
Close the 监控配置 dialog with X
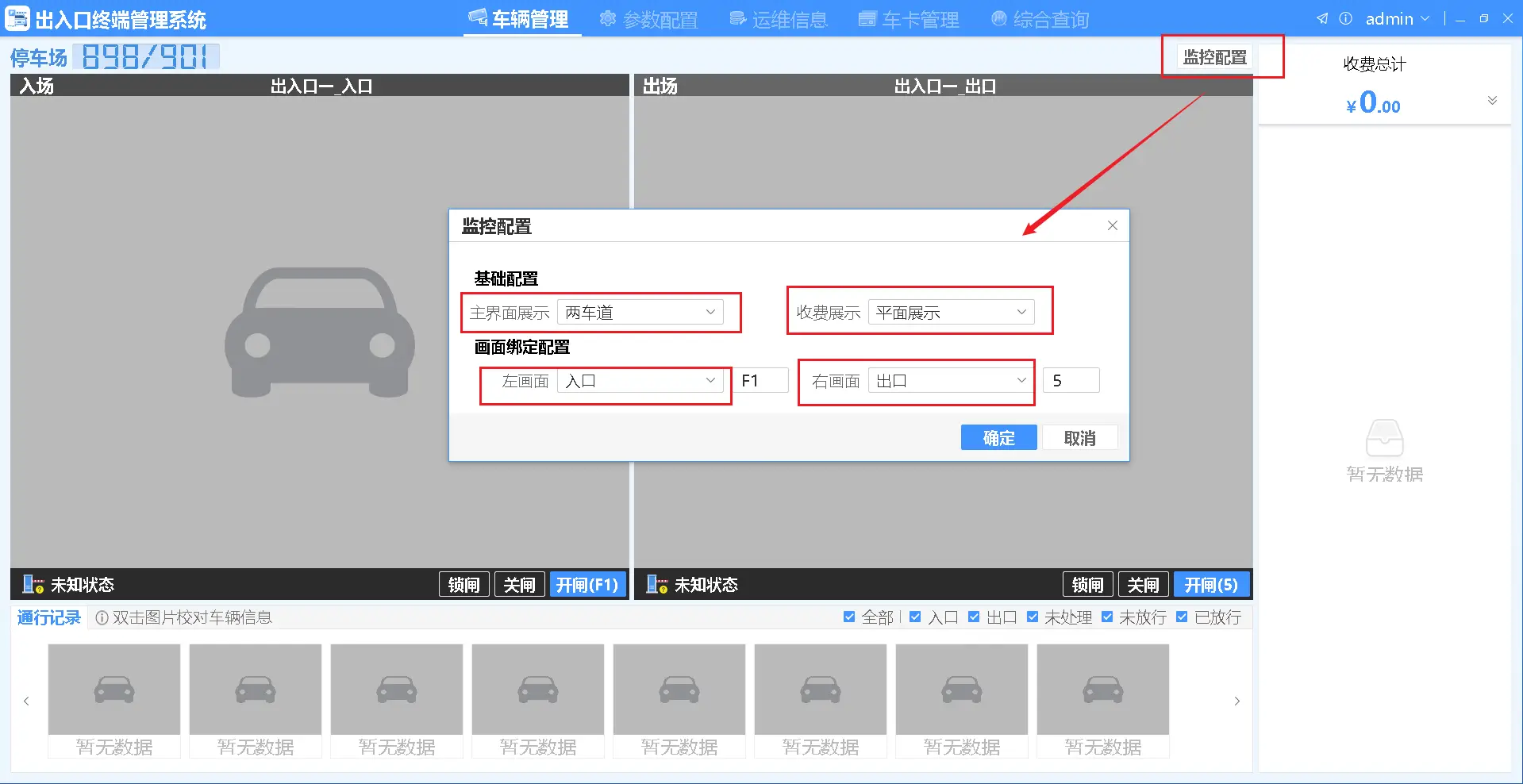[x=1112, y=225]
